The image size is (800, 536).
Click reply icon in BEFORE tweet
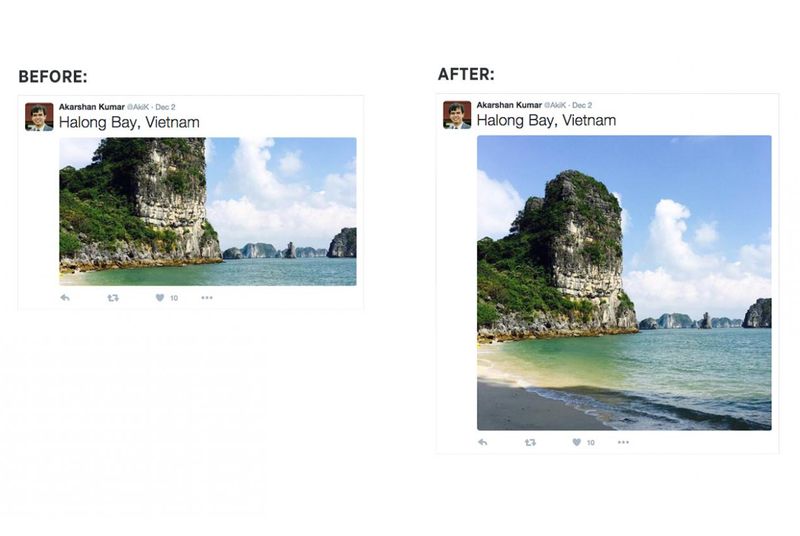tap(65, 298)
